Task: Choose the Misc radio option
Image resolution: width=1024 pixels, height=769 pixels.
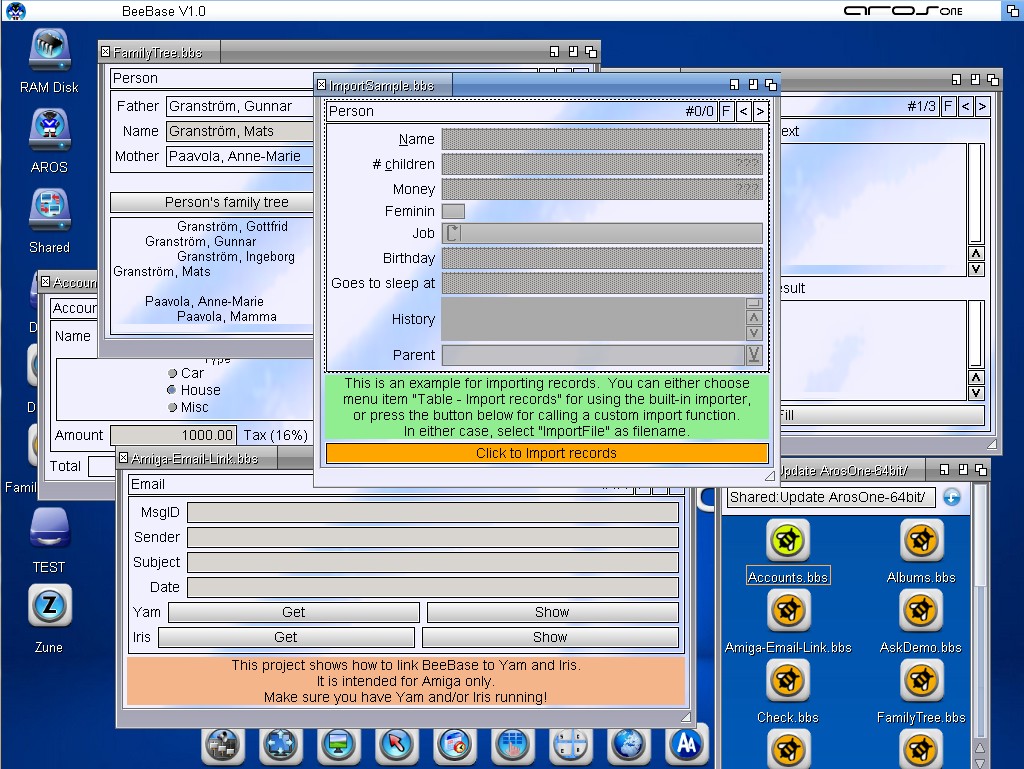Action: pyautogui.click(x=172, y=407)
